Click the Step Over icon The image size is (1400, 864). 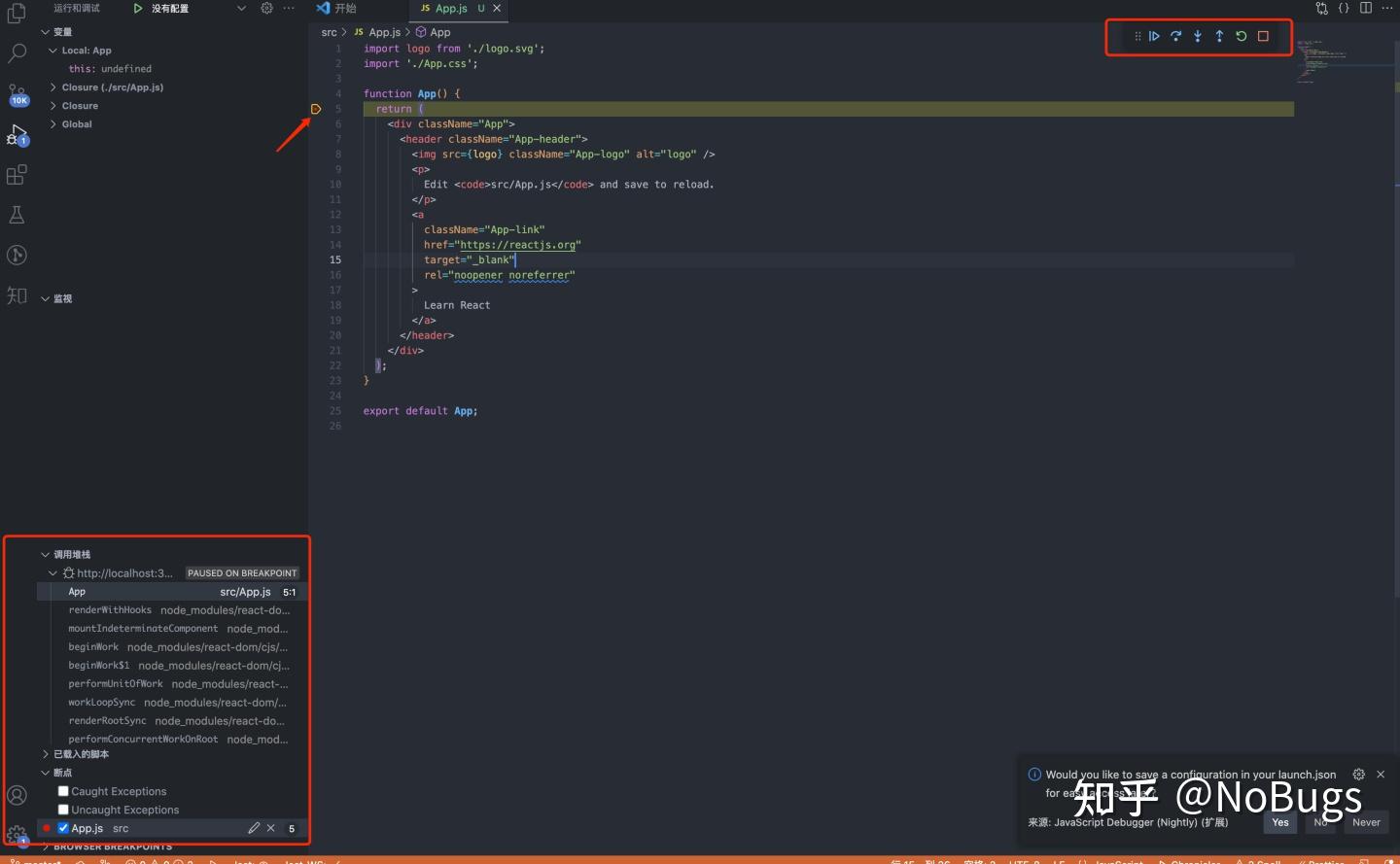tap(1175, 36)
